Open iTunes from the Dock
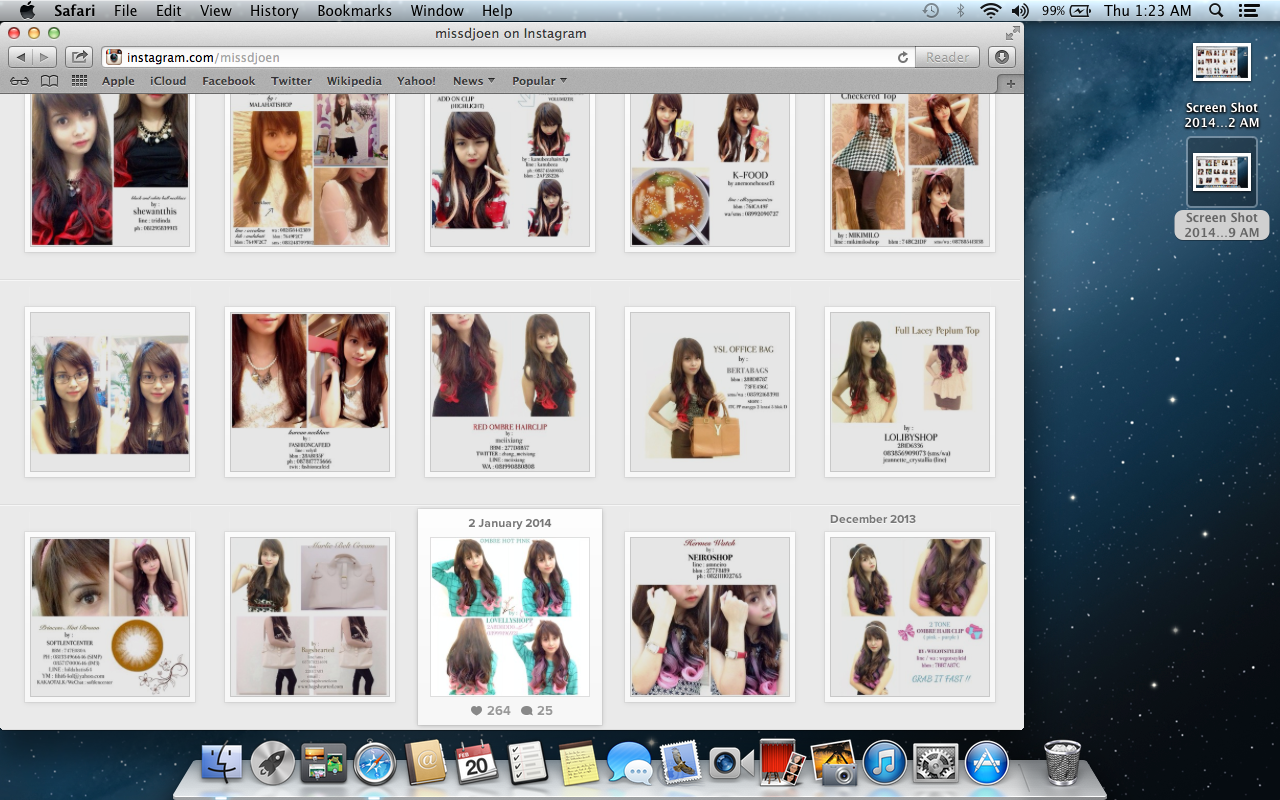 click(884, 763)
